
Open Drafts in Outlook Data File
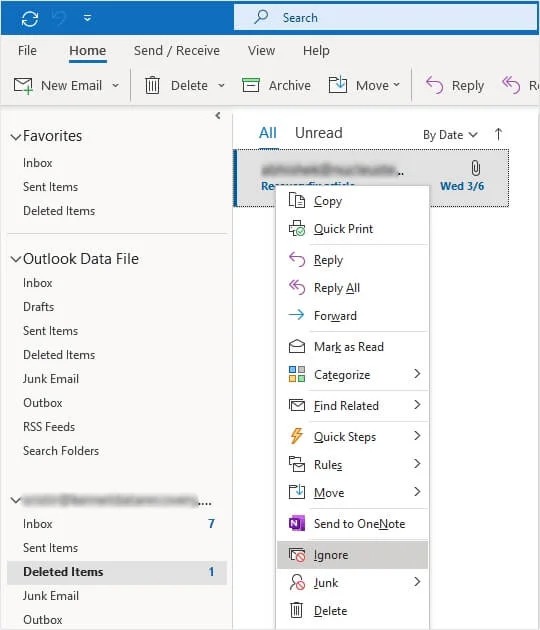39,307
